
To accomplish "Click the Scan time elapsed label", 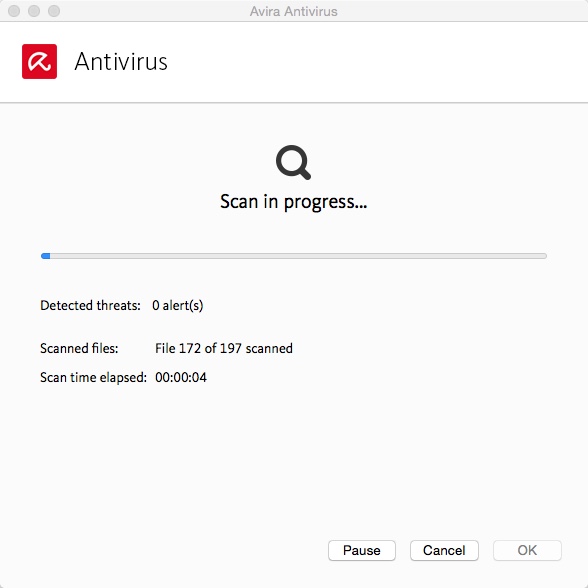I will pos(93,378).
